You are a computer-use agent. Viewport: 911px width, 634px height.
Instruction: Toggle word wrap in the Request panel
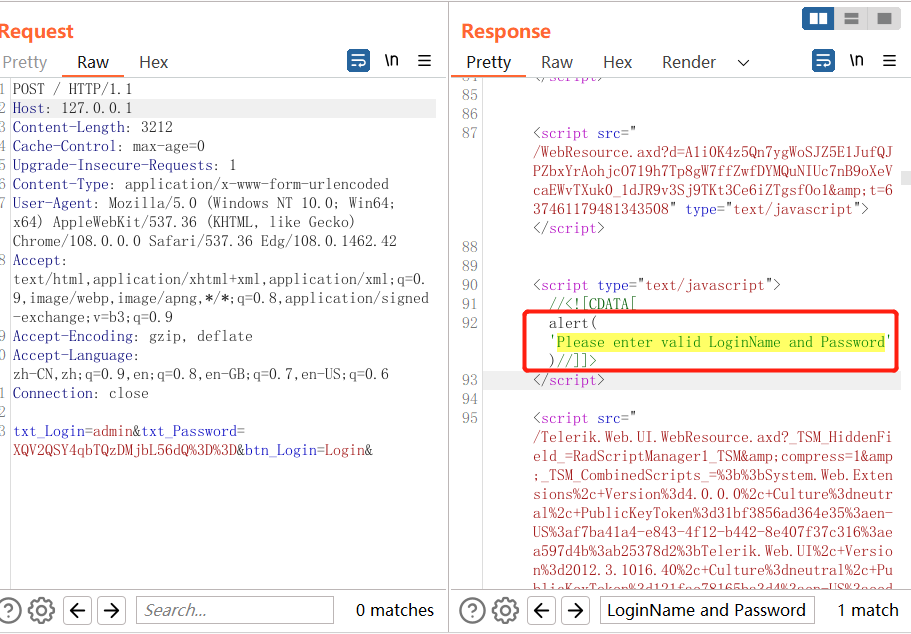click(358, 60)
